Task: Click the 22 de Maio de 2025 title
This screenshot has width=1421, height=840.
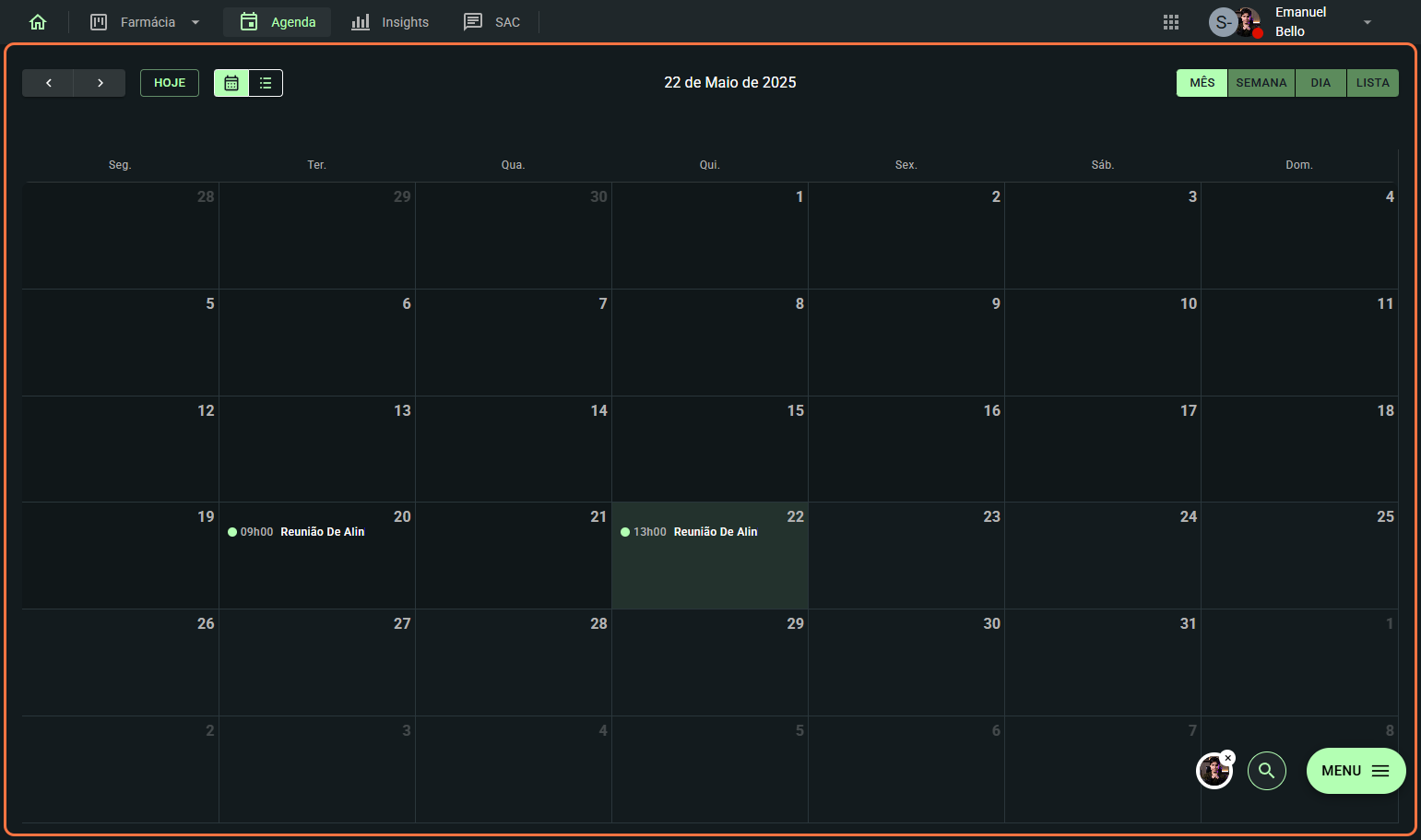Action: pyautogui.click(x=730, y=83)
